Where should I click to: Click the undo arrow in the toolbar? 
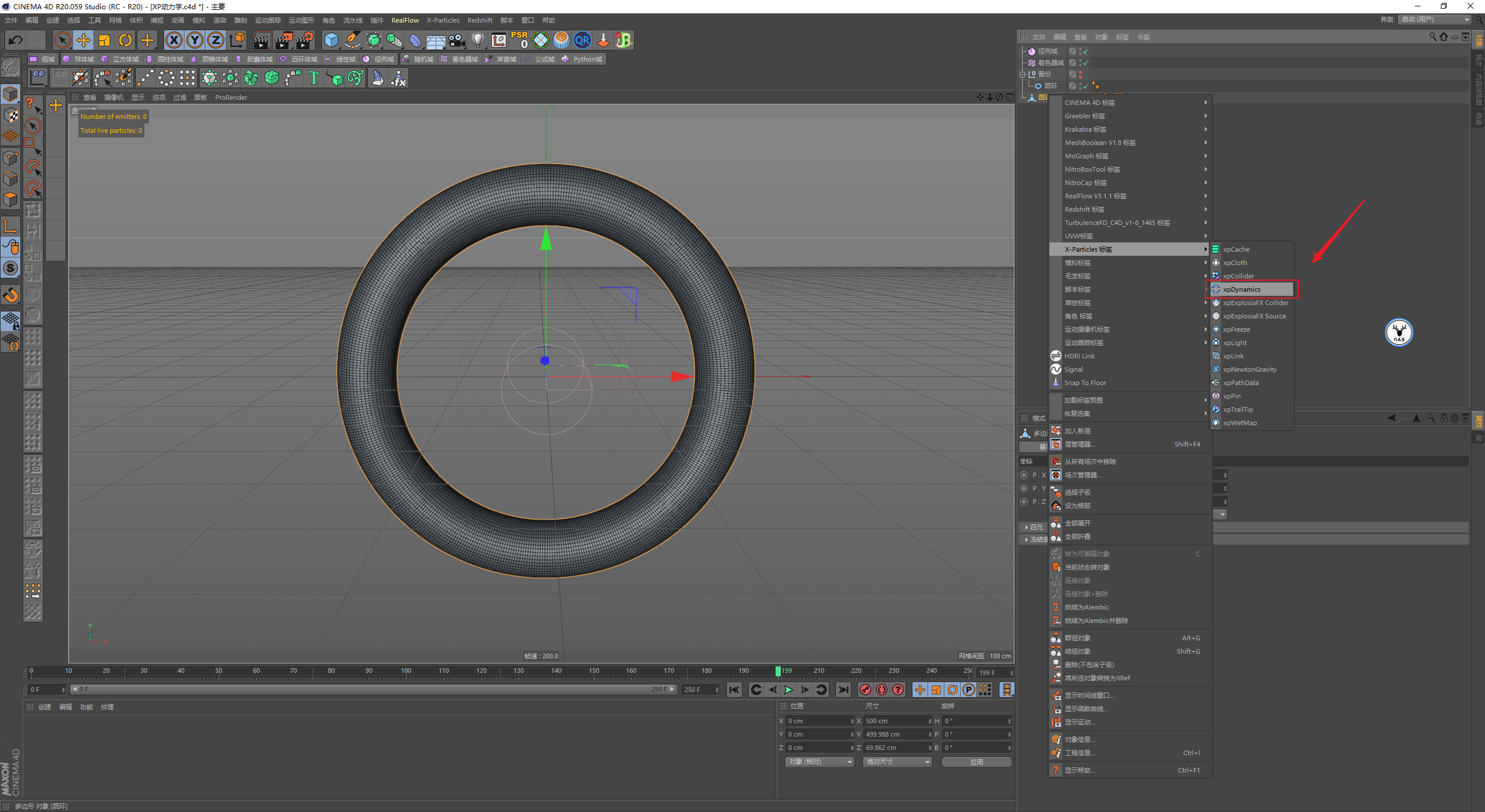click(x=16, y=40)
